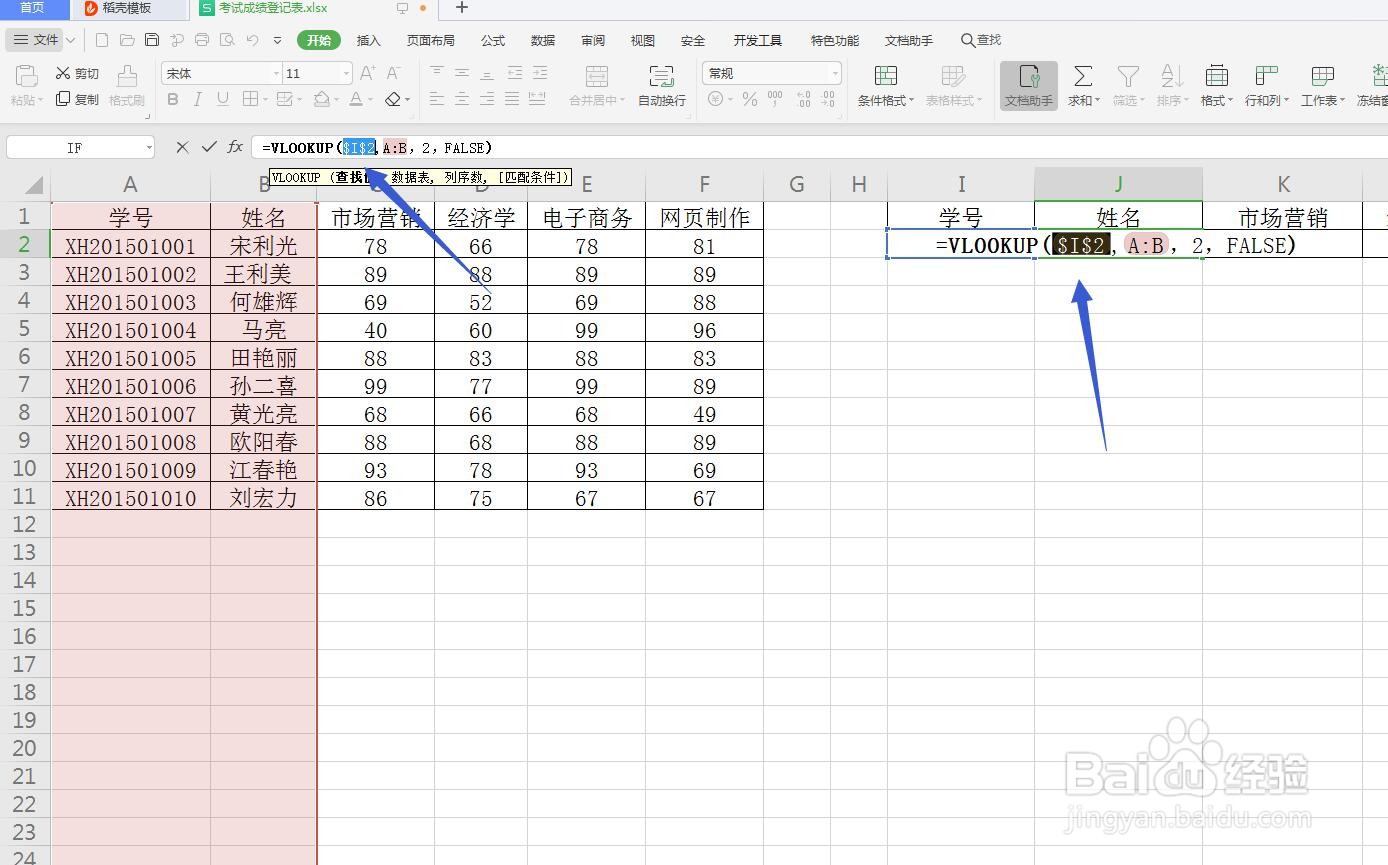Viewport: 1388px width, 865px height.
Task: Increase decimal places icon
Action: pyautogui.click(x=803, y=99)
